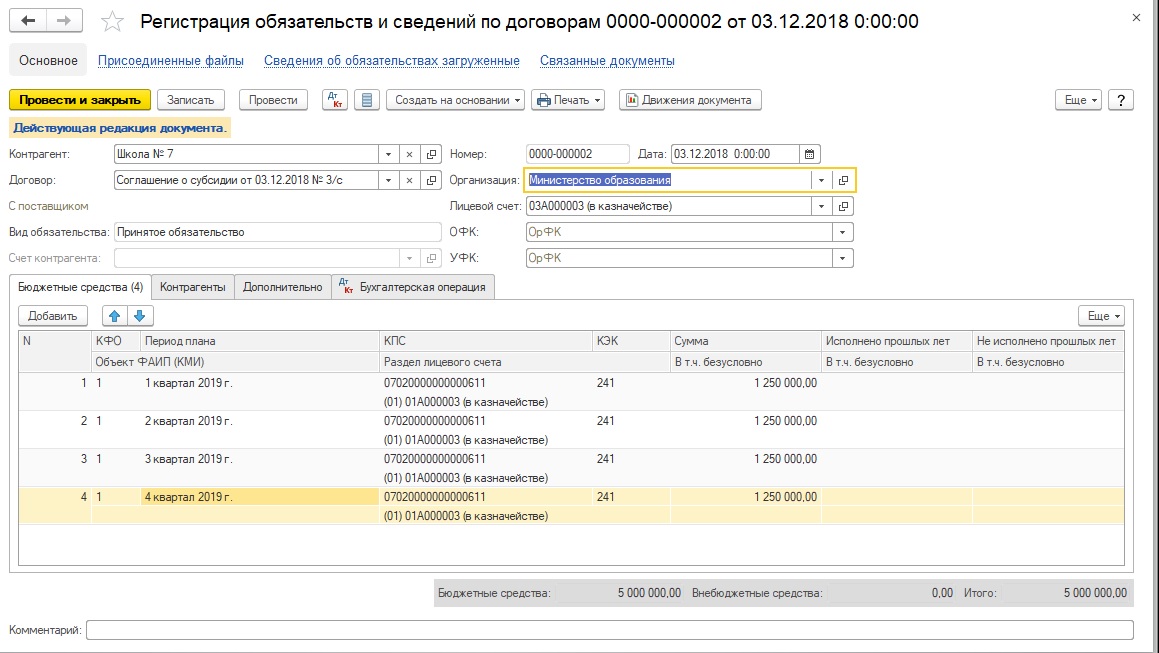The width and height of the screenshot is (1159, 653).
Task: Expand the Лицевой счет dropdown list
Action: click(821, 206)
